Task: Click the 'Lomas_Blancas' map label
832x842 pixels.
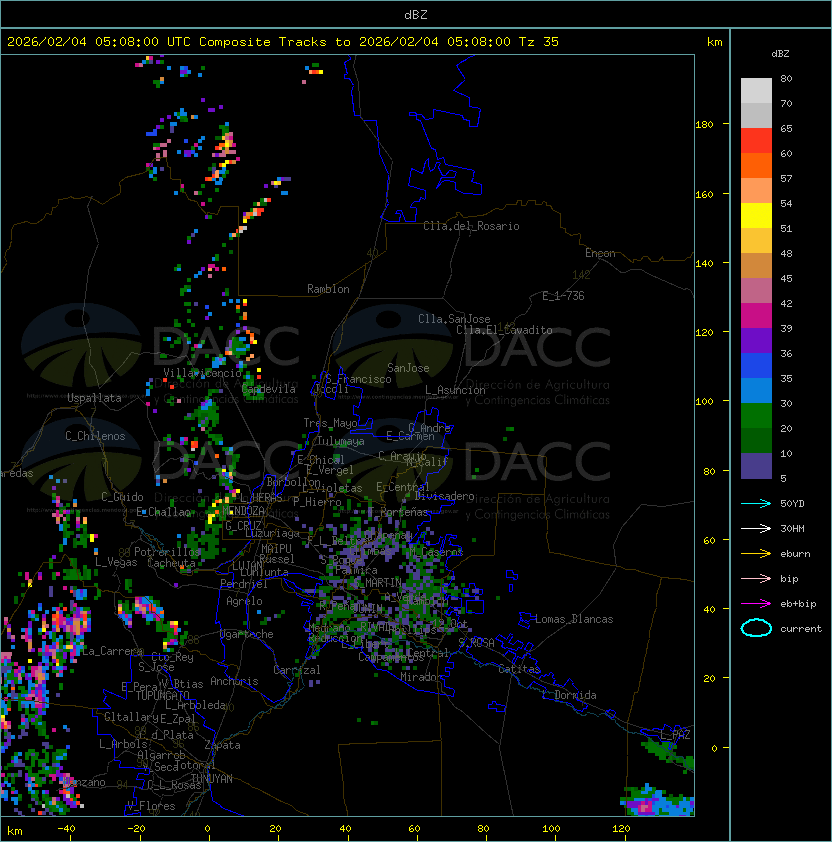Action: point(574,619)
